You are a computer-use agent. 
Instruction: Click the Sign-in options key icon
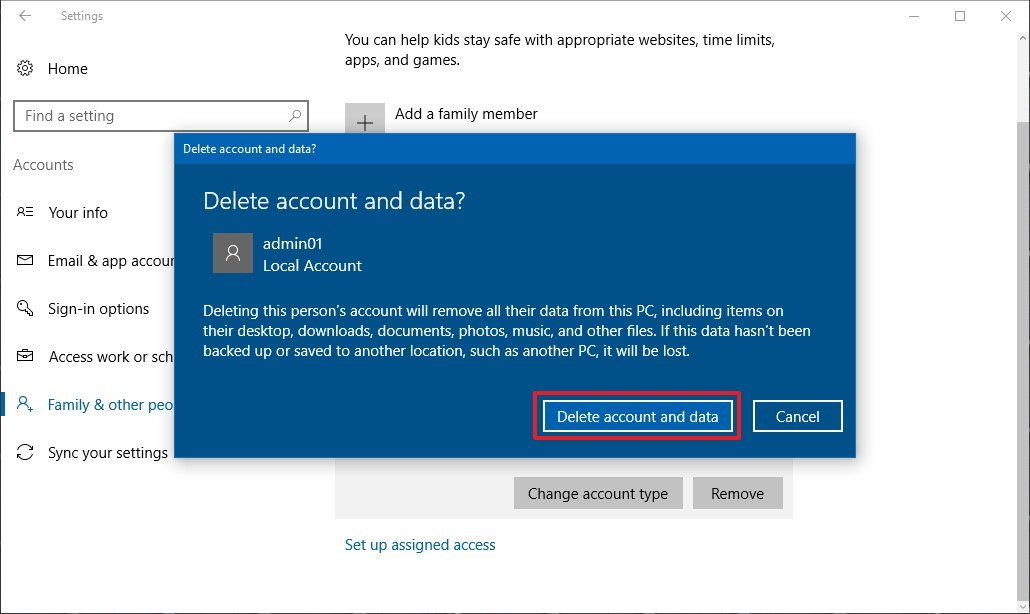point(25,308)
